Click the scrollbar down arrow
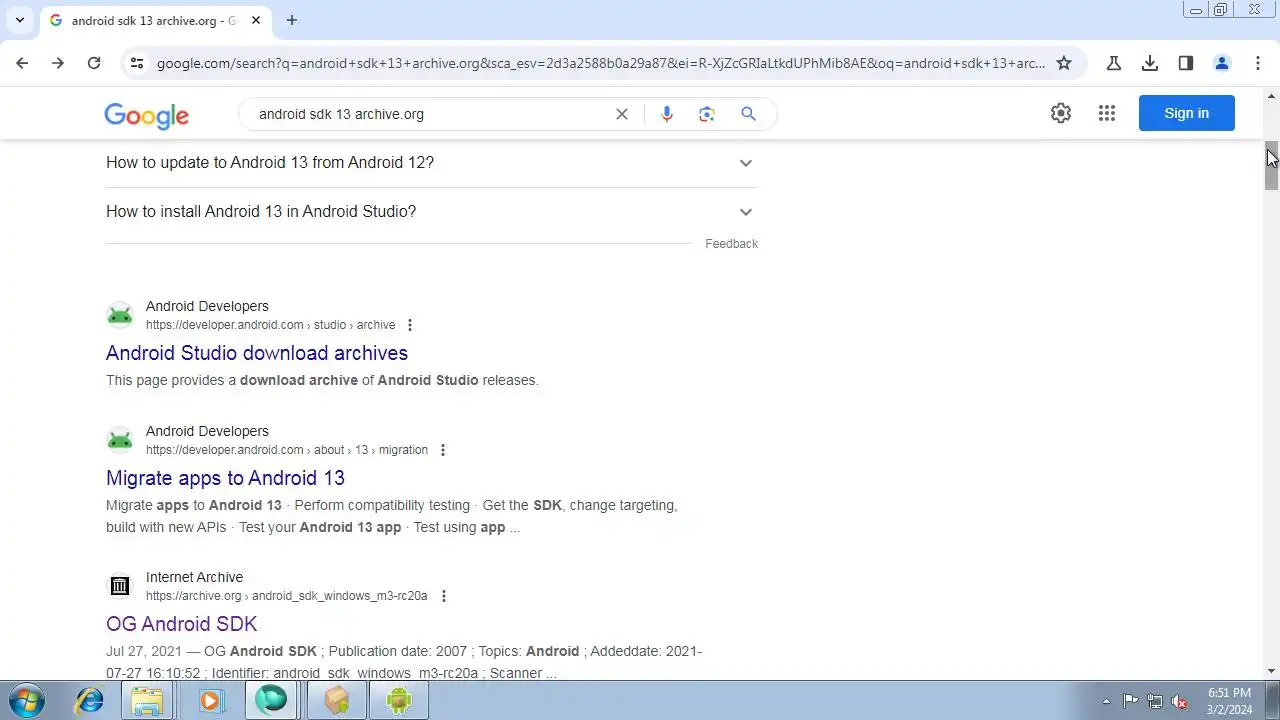The width and height of the screenshot is (1280, 720). point(1272,671)
